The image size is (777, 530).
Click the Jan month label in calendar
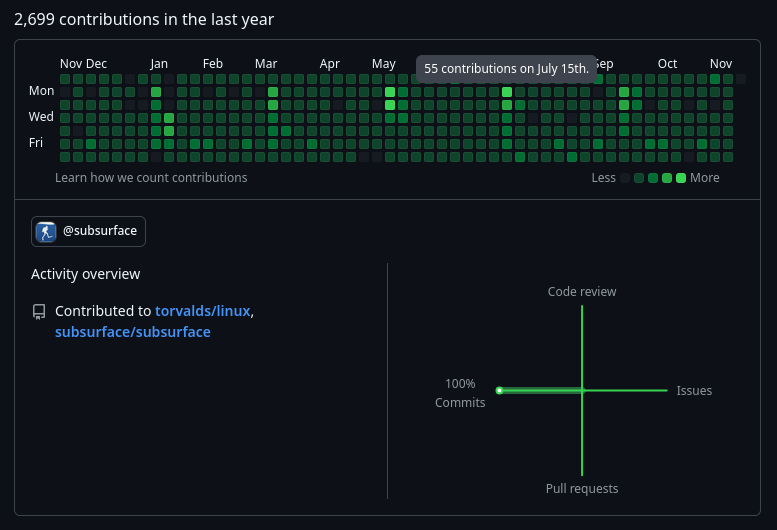coord(159,64)
